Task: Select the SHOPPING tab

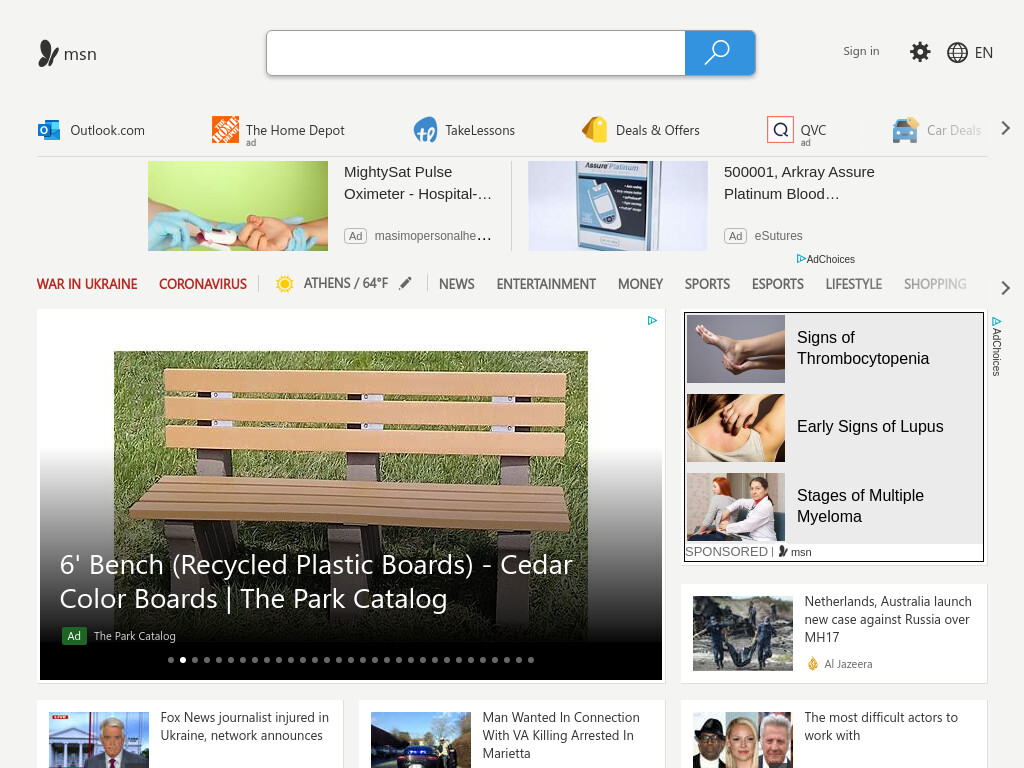Action: (x=935, y=284)
